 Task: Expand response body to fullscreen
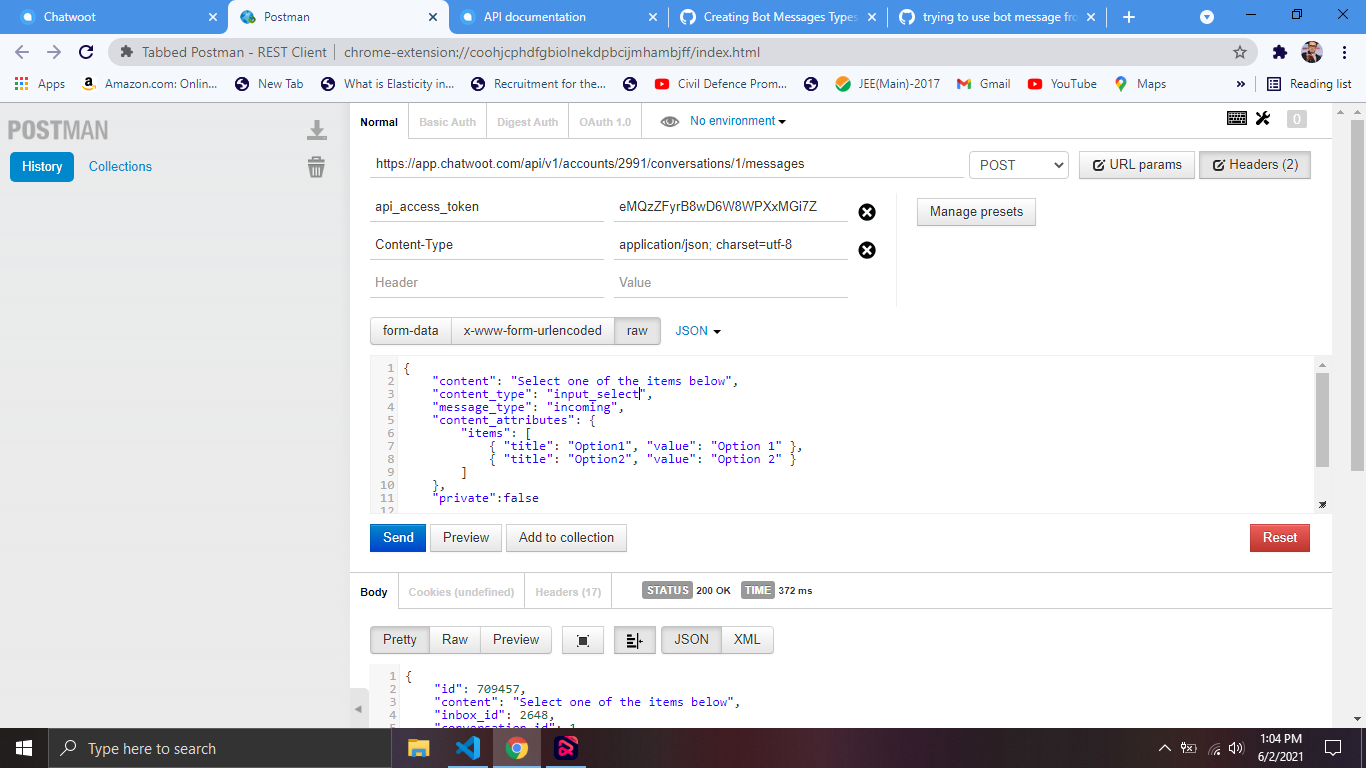coord(582,639)
